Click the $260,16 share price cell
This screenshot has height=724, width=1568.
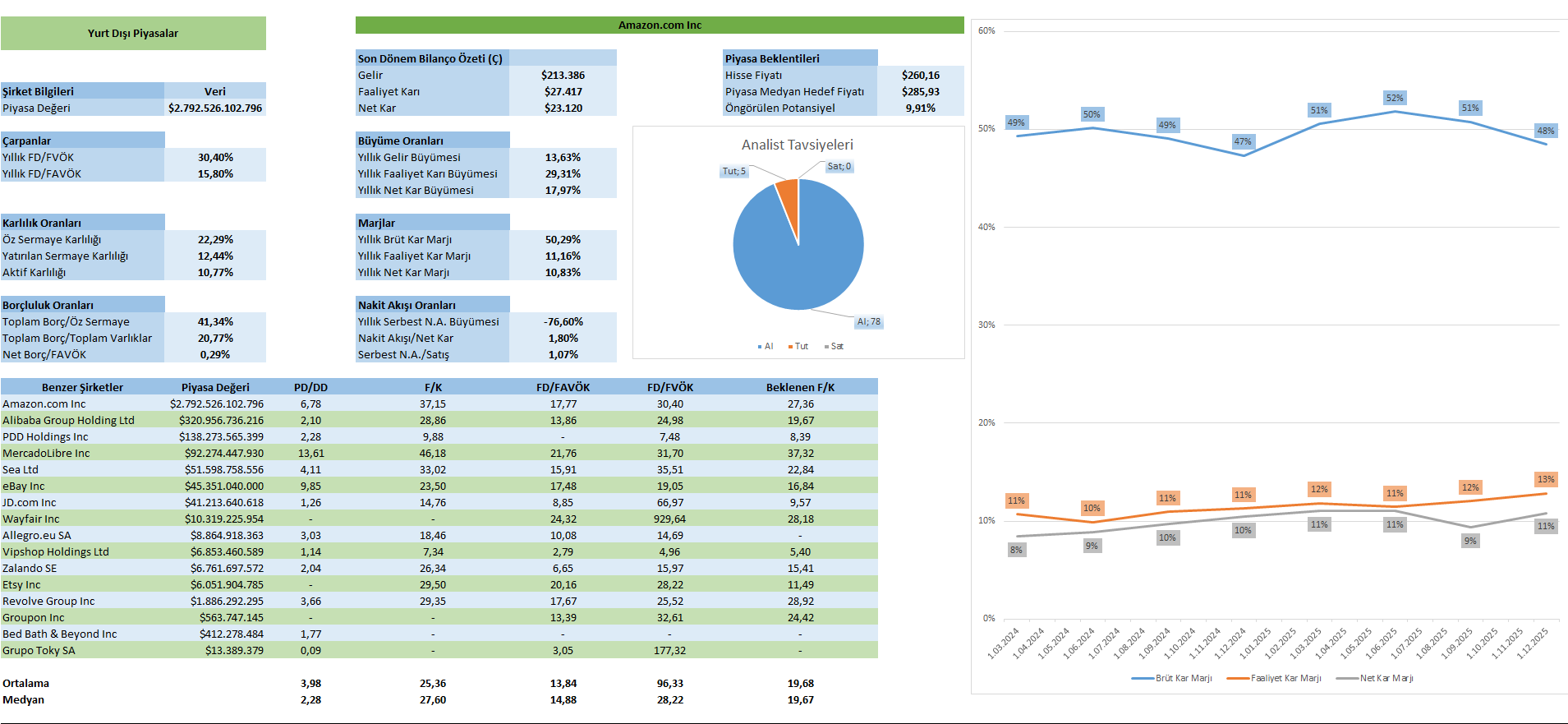(920, 75)
